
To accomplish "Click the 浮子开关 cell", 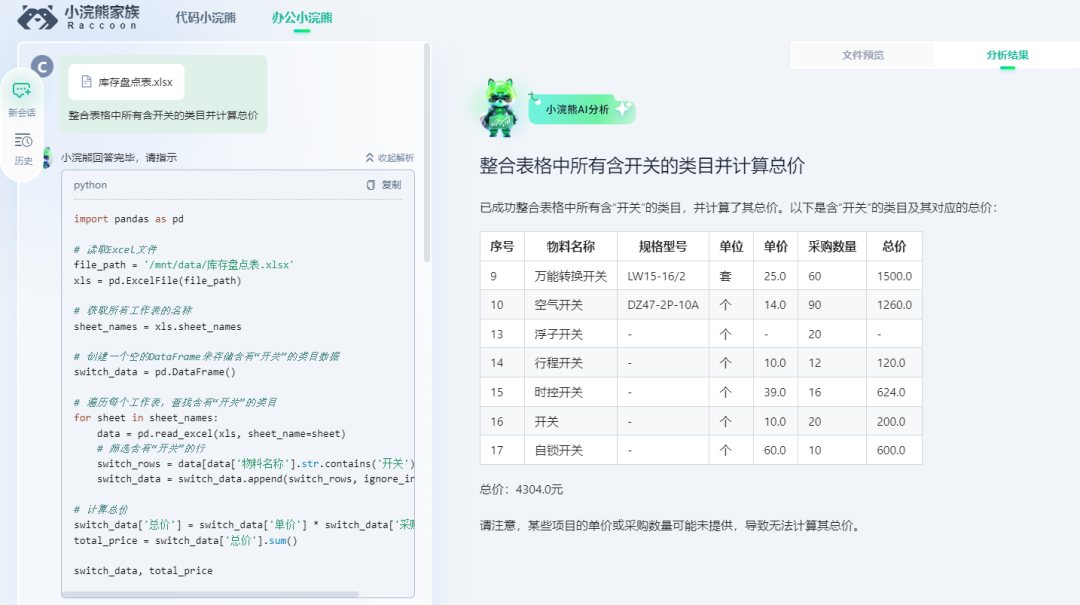I will coord(570,334).
